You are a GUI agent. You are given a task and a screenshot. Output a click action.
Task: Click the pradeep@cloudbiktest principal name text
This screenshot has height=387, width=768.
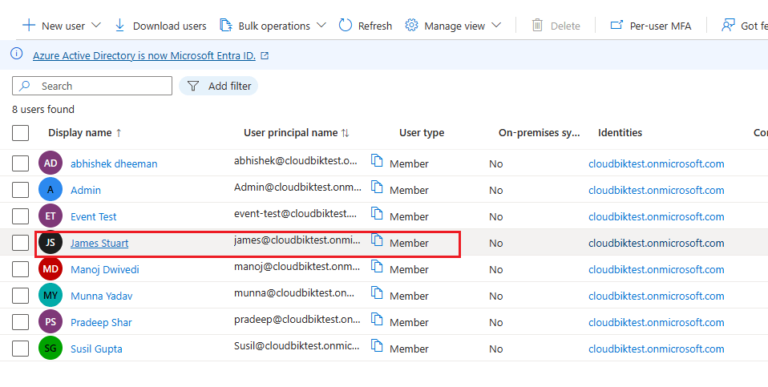click(x=297, y=319)
